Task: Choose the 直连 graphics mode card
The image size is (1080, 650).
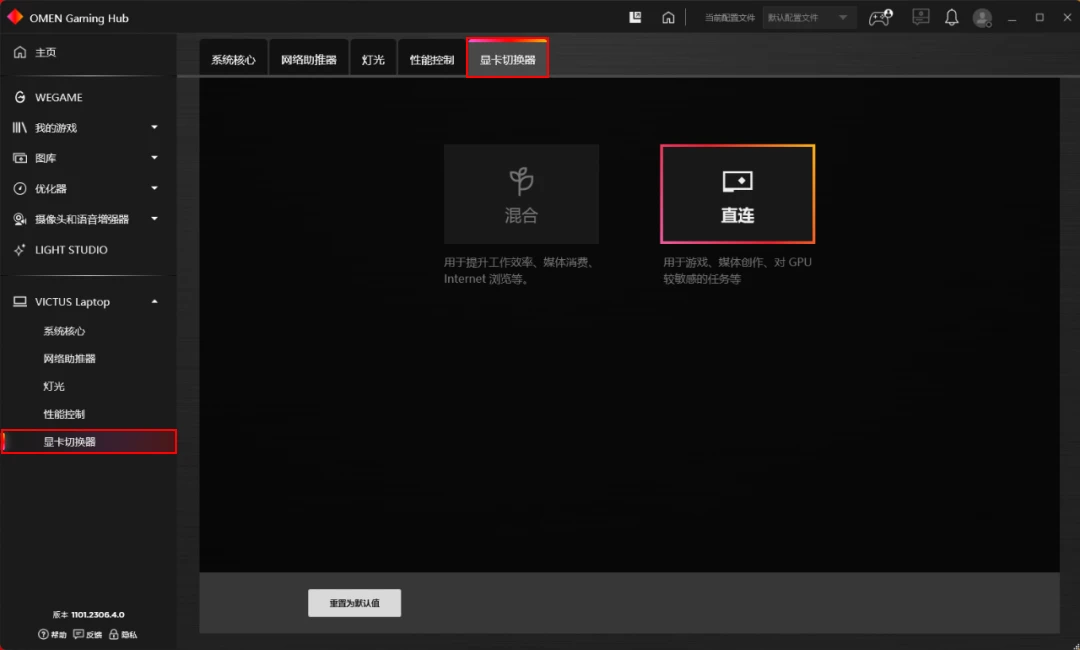Action: point(738,194)
